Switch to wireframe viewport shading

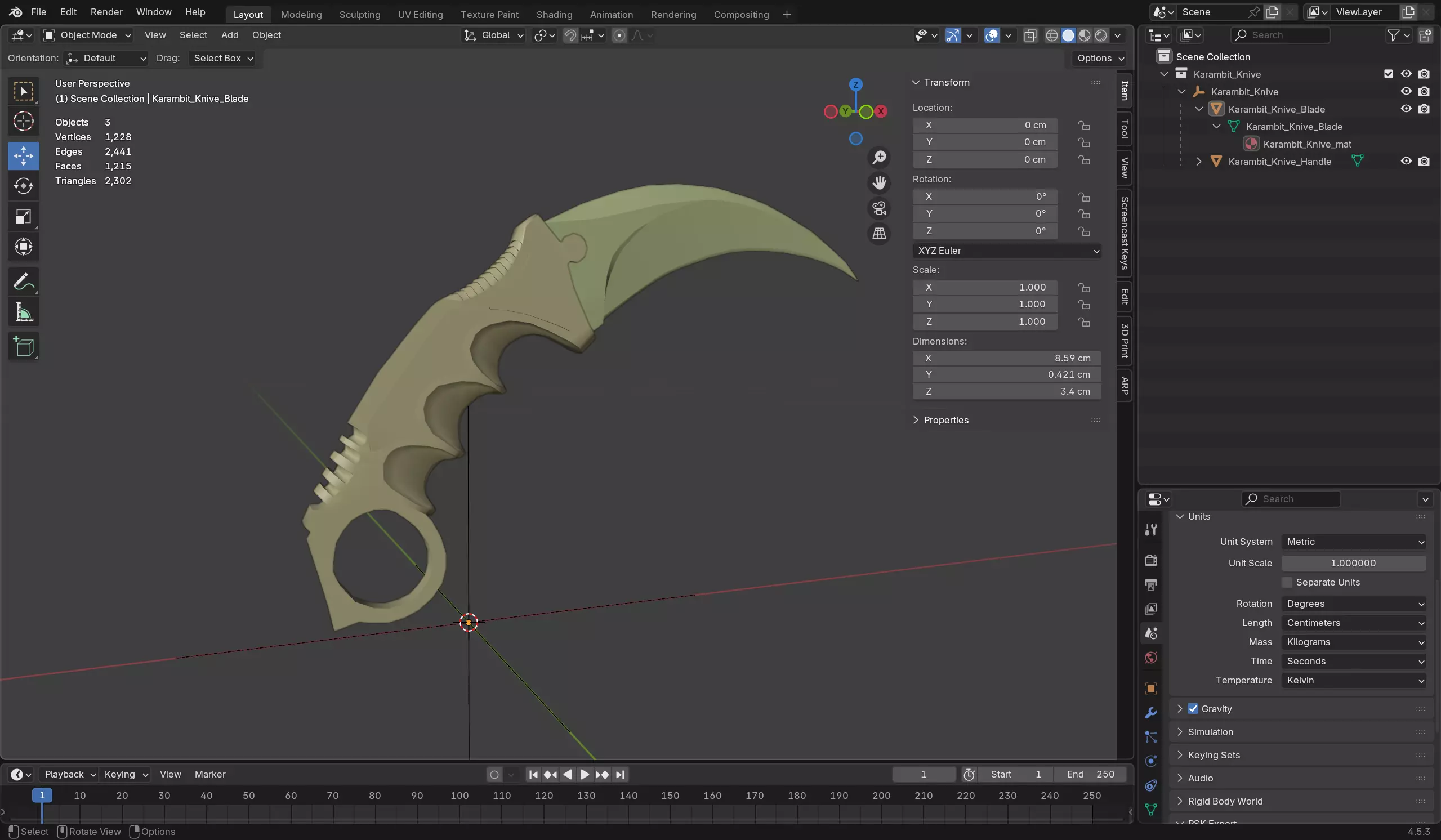(x=1051, y=35)
